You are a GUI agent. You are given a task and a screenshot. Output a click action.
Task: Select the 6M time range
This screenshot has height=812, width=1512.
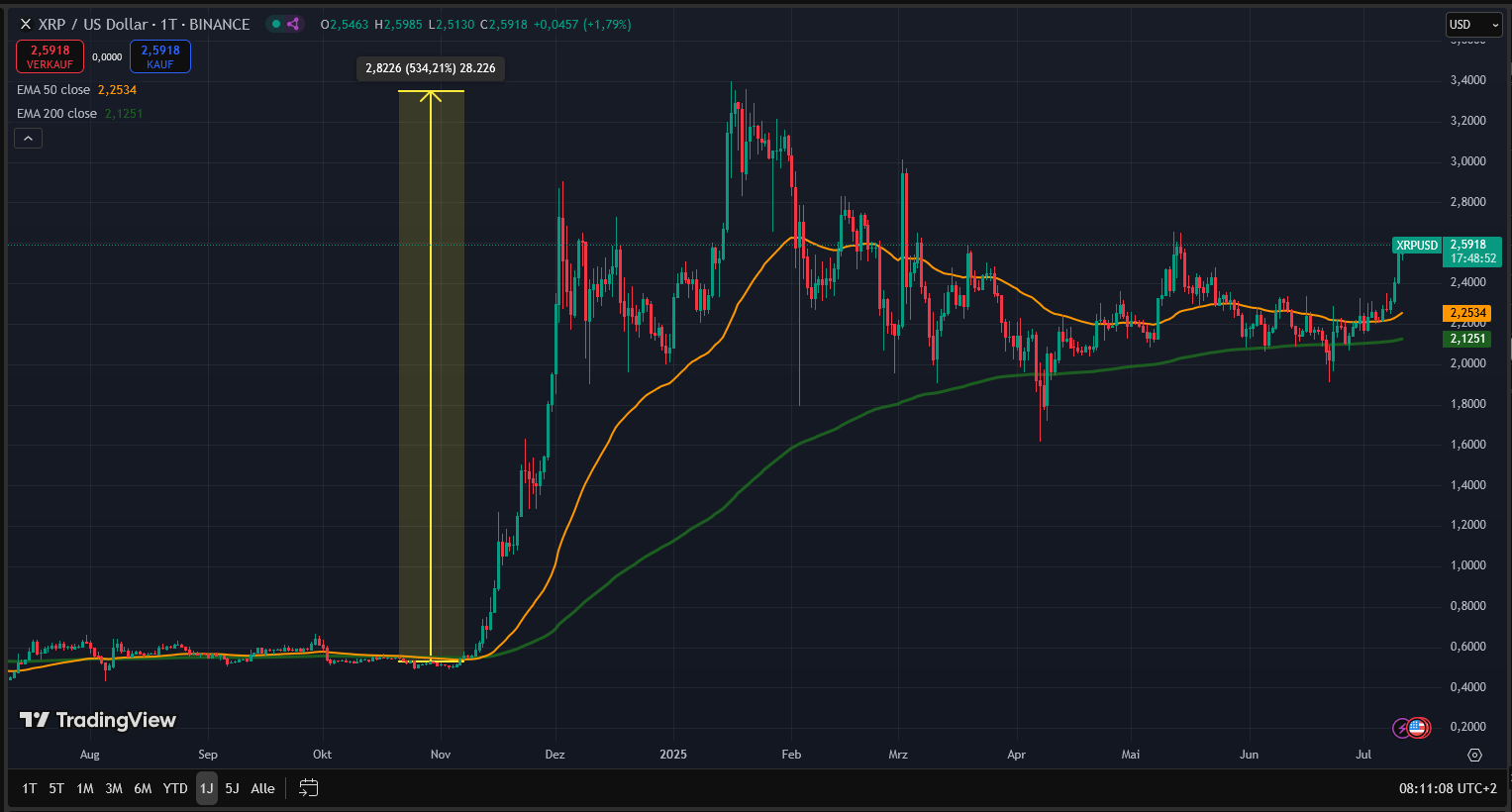pyautogui.click(x=143, y=788)
